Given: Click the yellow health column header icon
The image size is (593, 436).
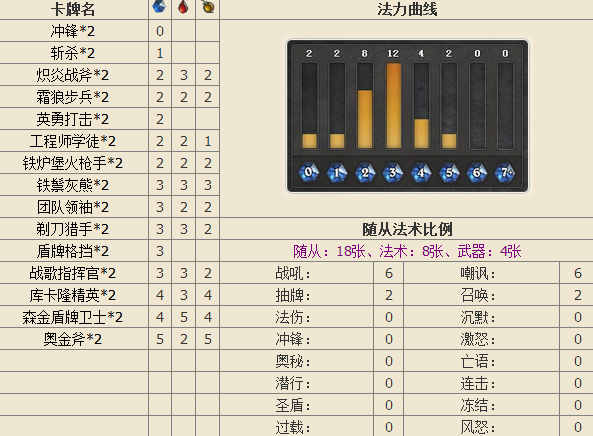Looking at the screenshot, I should click(208, 6).
